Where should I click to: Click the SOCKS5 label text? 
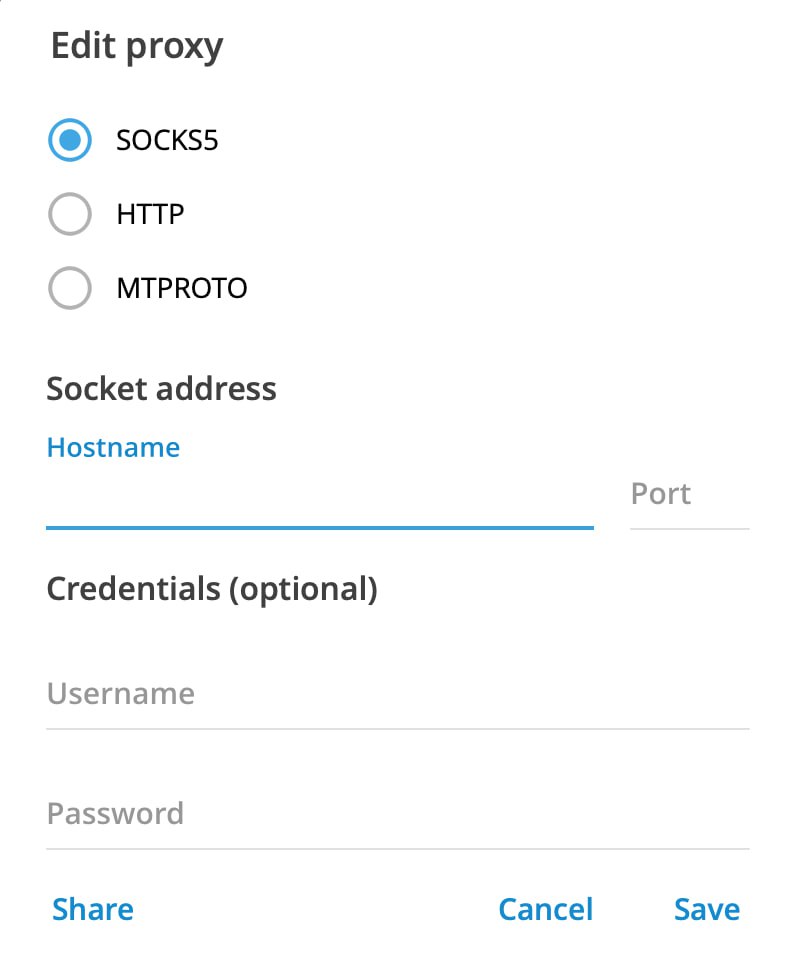[167, 140]
